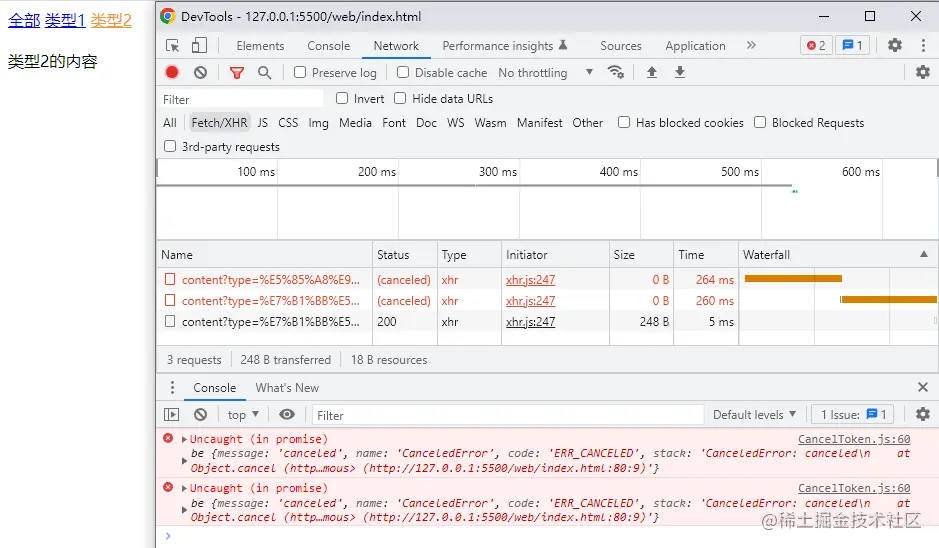
Task: Open network search with magnifier icon
Action: coord(264,72)
